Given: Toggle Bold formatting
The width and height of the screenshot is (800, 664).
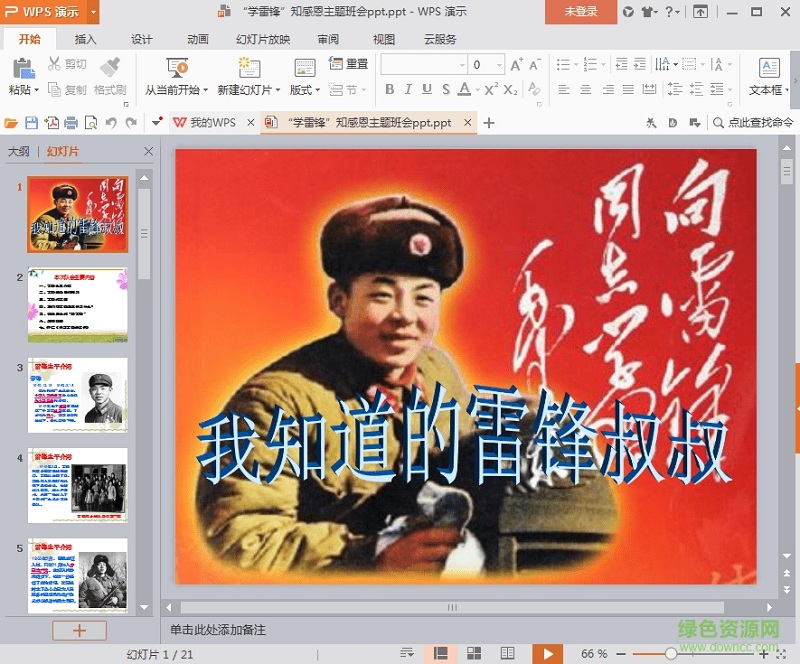Looking at the screenshot, I should pos(390,90).
